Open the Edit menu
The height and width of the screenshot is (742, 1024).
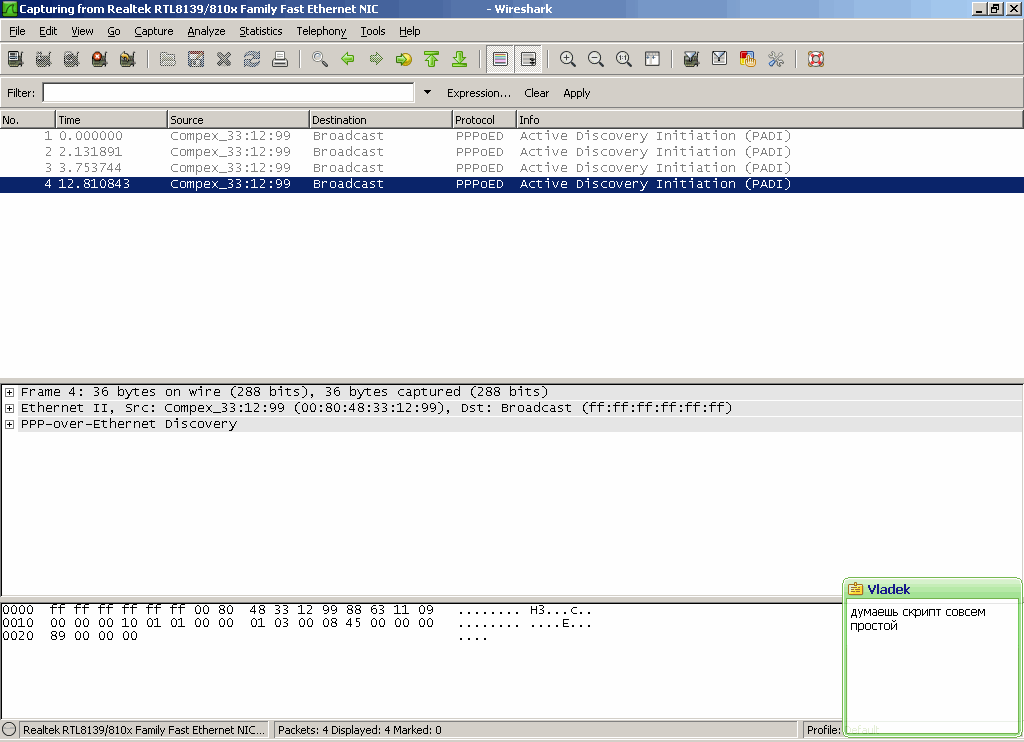48,31
